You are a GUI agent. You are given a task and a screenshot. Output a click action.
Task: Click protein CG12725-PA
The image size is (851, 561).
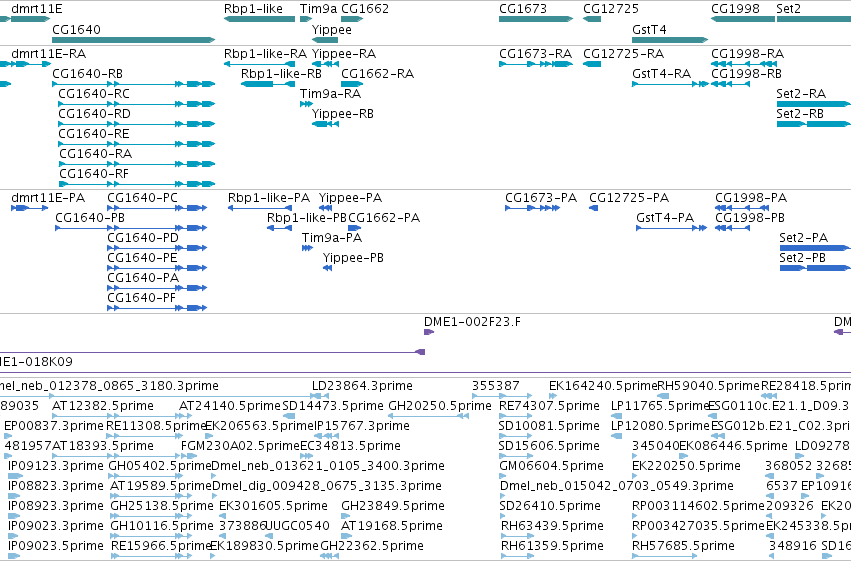point(629,199)
